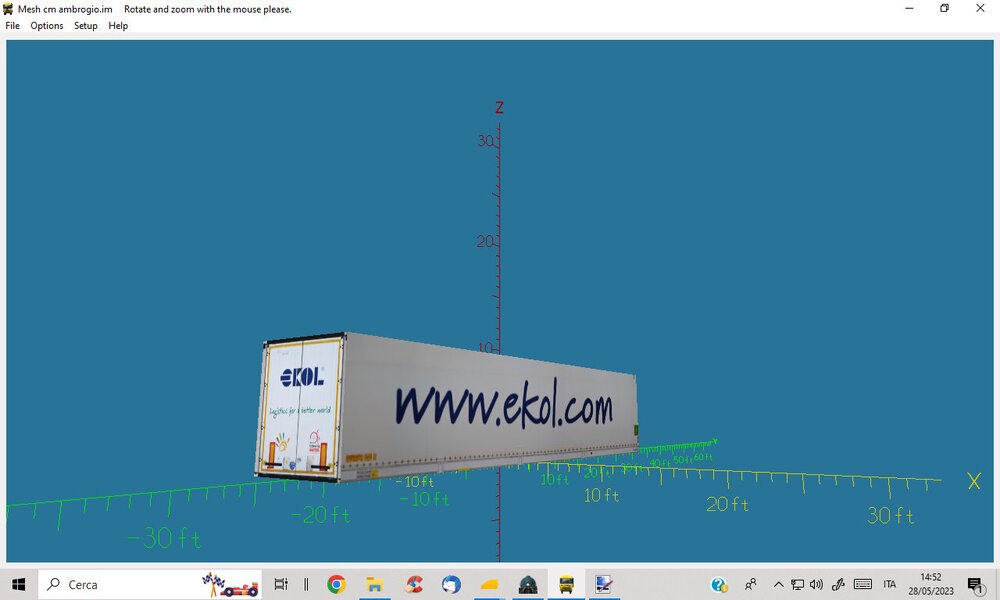Click the application icon in title bar

(x=8, y=9)
